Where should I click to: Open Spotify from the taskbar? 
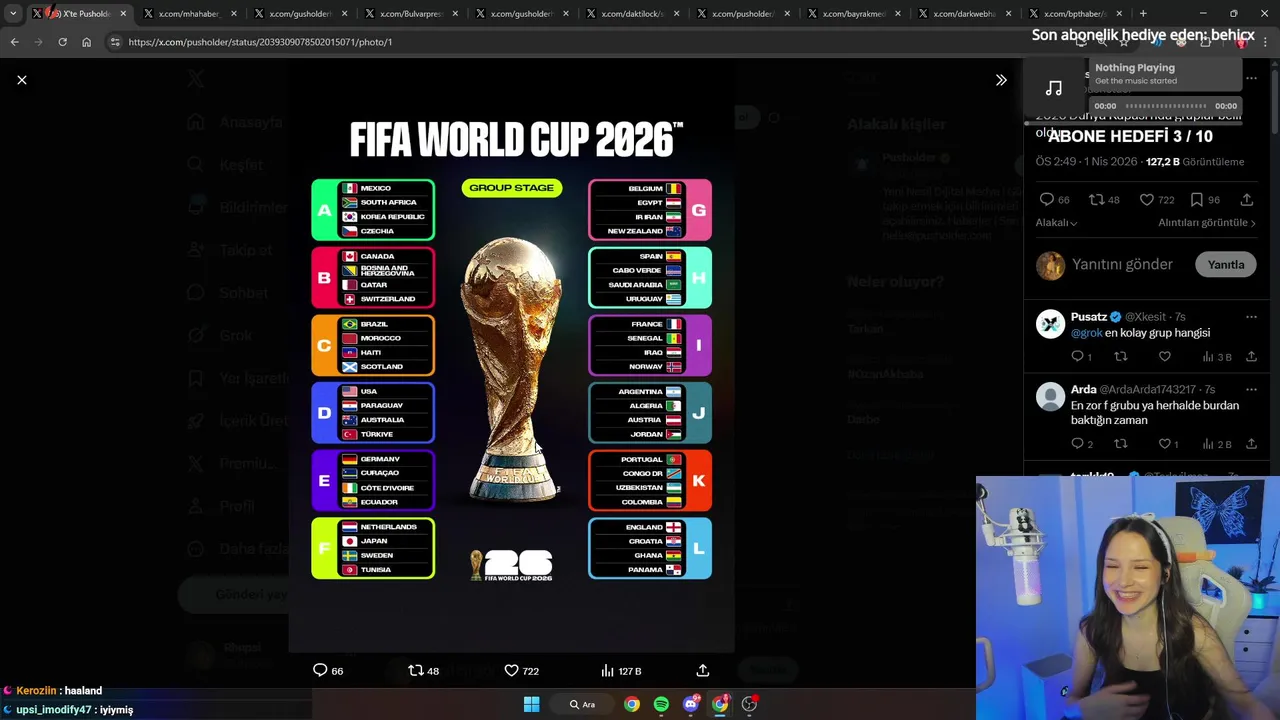[661, 704]
